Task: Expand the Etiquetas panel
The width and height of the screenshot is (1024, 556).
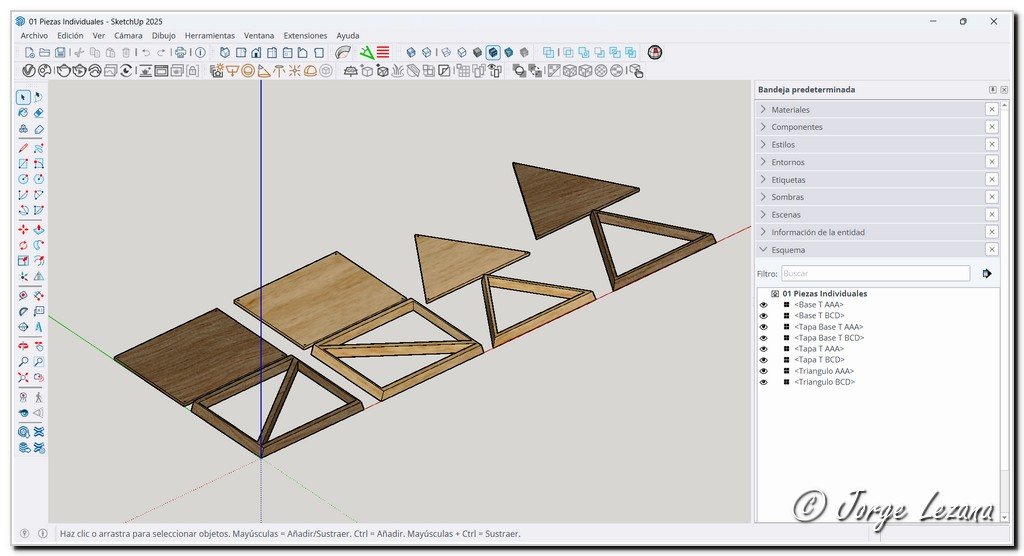Action: pos(788,180)
